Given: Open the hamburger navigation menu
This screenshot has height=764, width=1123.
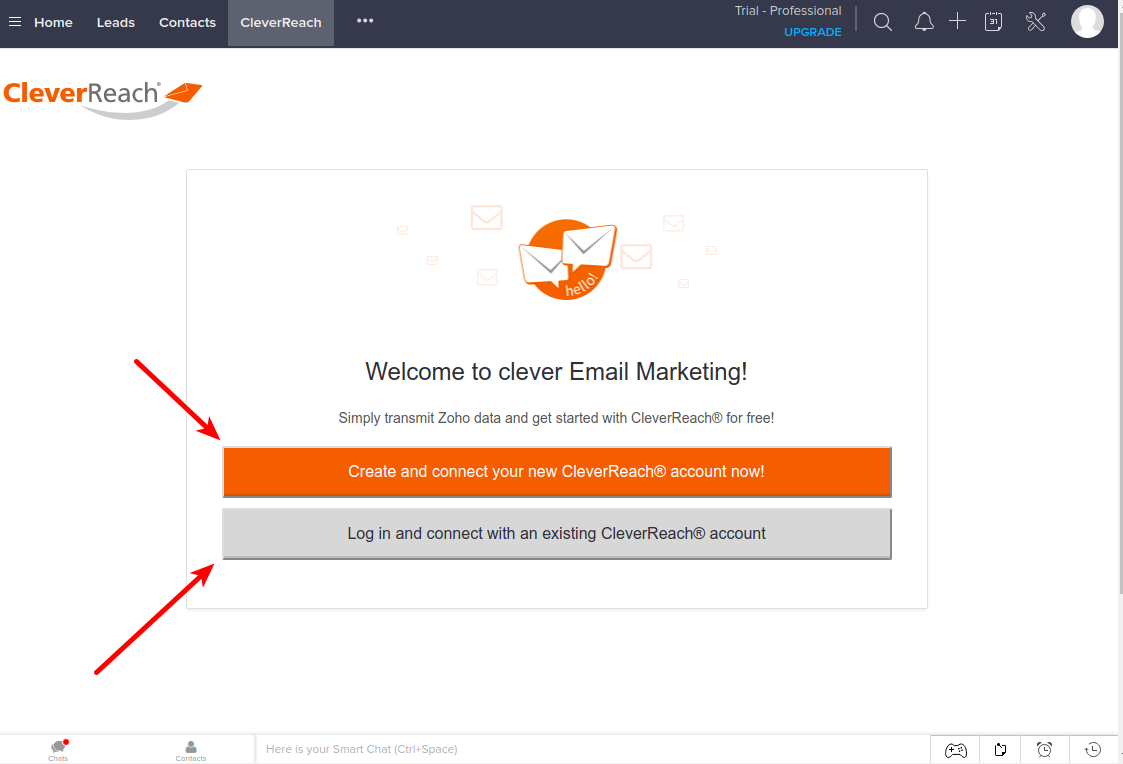Looking at the screenshot, I should coord(15,22).
